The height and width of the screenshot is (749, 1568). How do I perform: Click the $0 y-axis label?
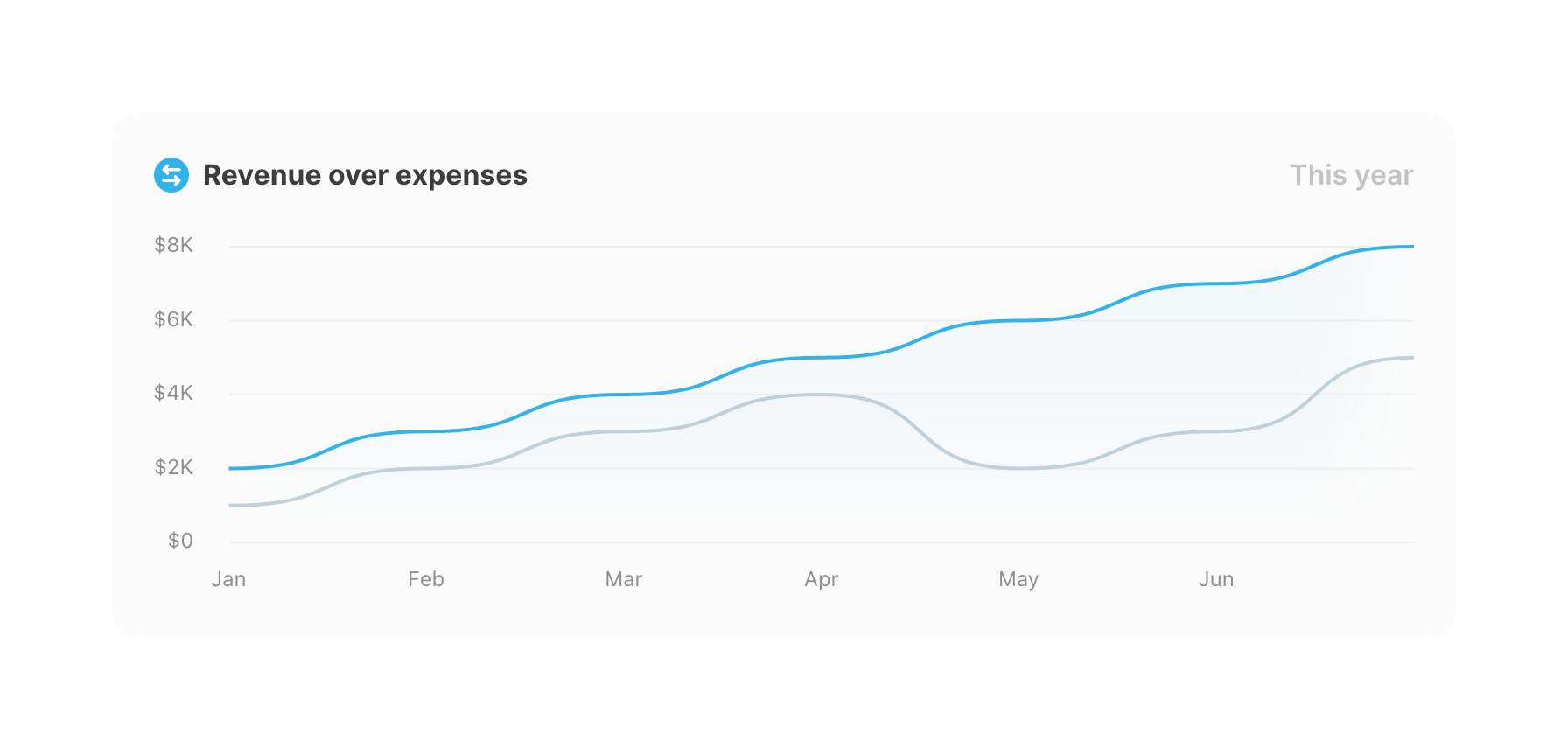180,541
